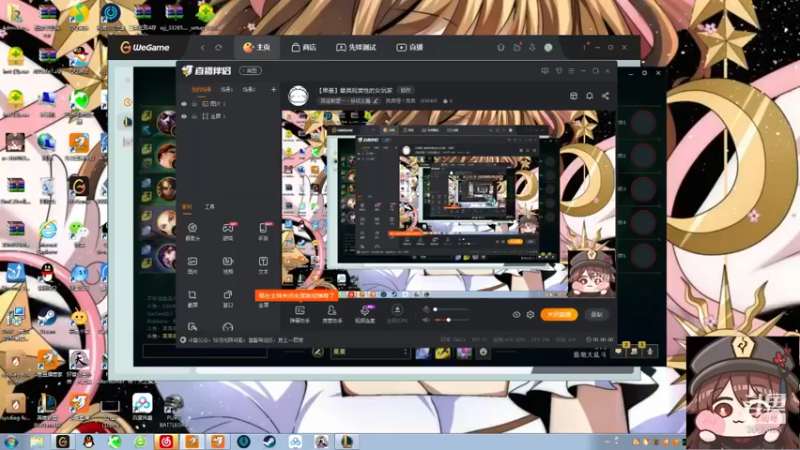Open NetEase Cloud Music taskbar icon
Screen dimensions: 800x450
coord(166,441)
